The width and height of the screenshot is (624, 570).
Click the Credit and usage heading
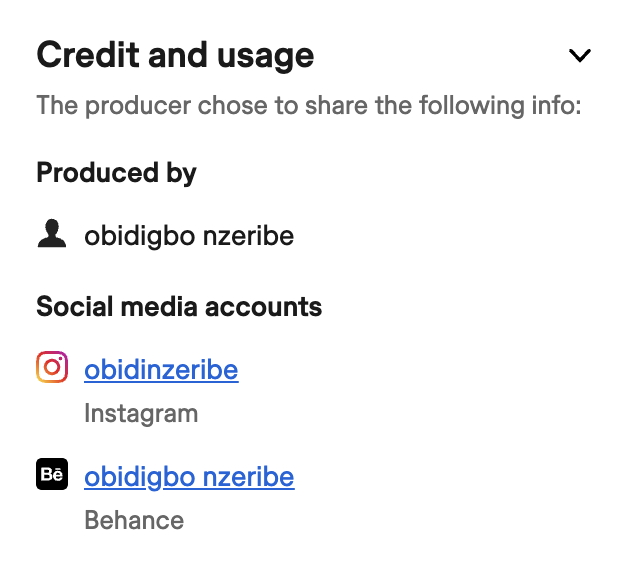(x=175, y=55)
